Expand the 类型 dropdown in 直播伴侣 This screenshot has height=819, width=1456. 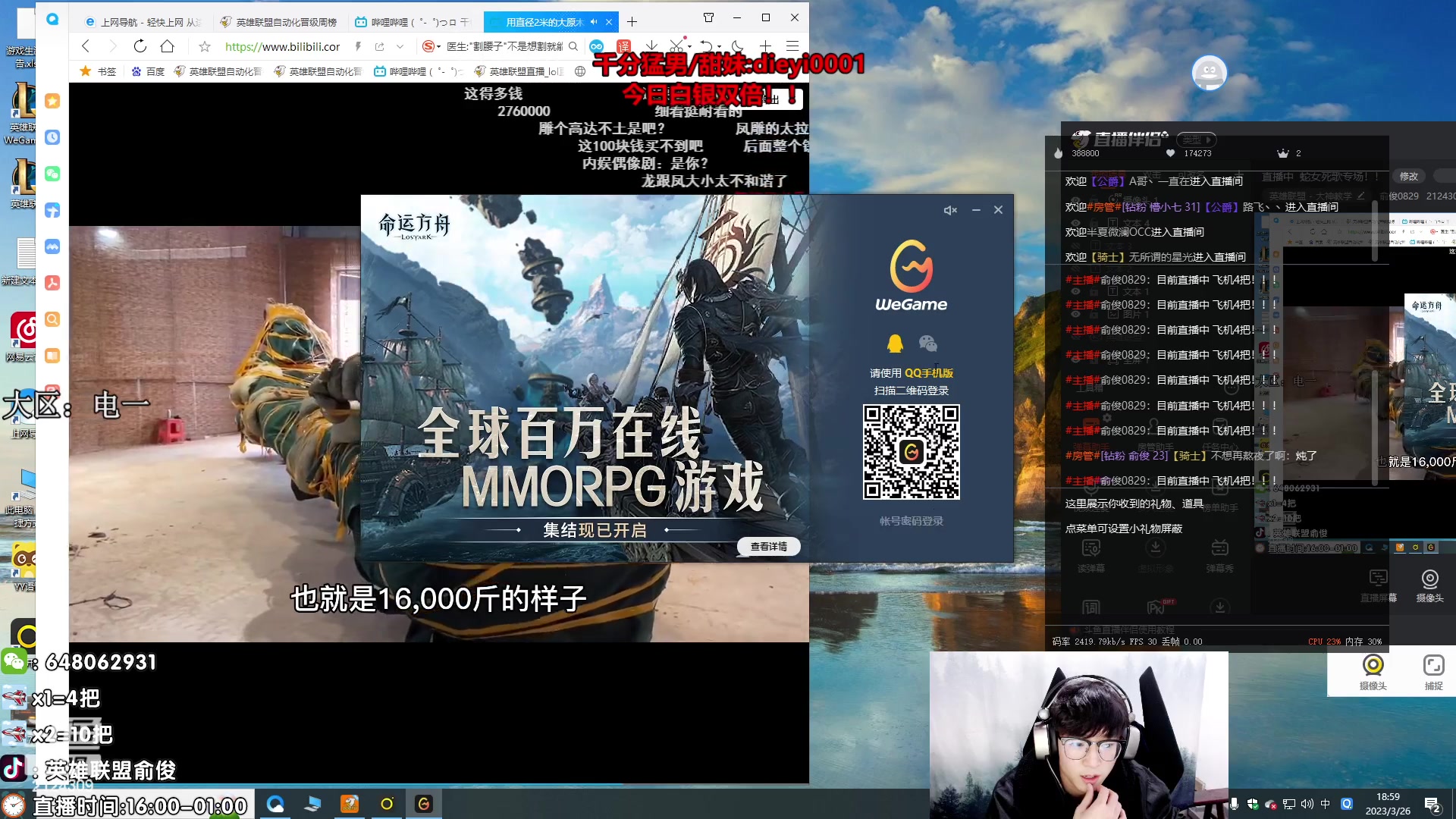click(x=1197, y=140)
